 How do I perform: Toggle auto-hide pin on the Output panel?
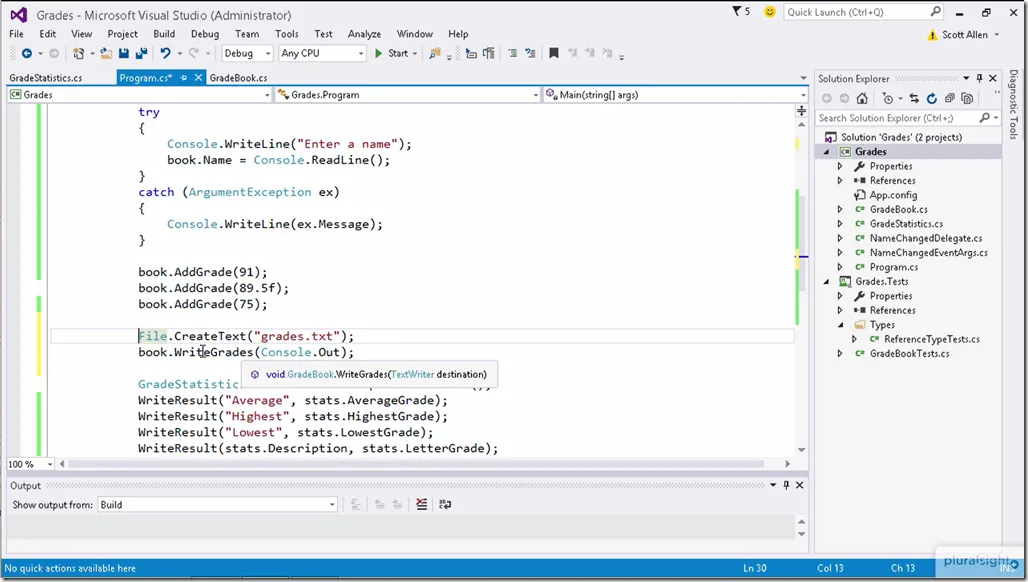786,485
